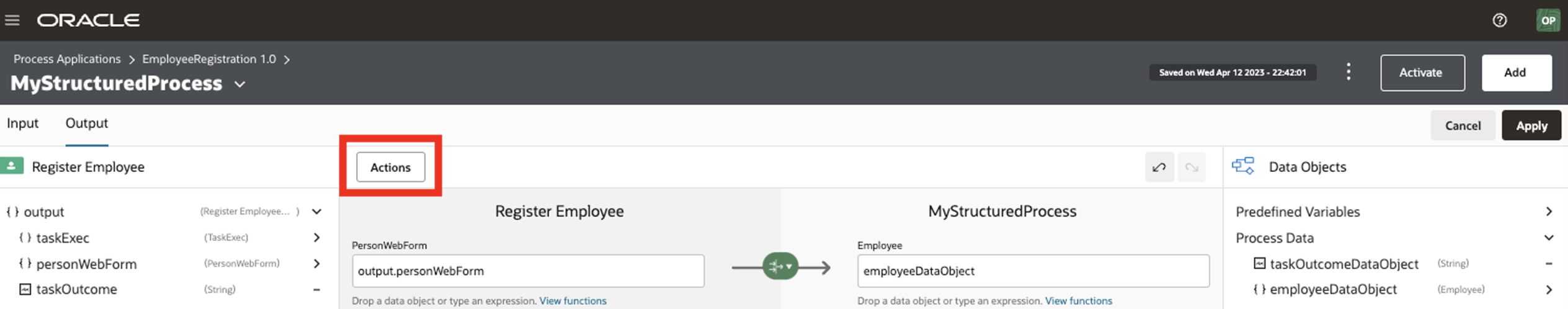The width and height of the screenshot is (1568, 309).
Task: Expand the personWebForm node
Action: click(x=317, y=264)
